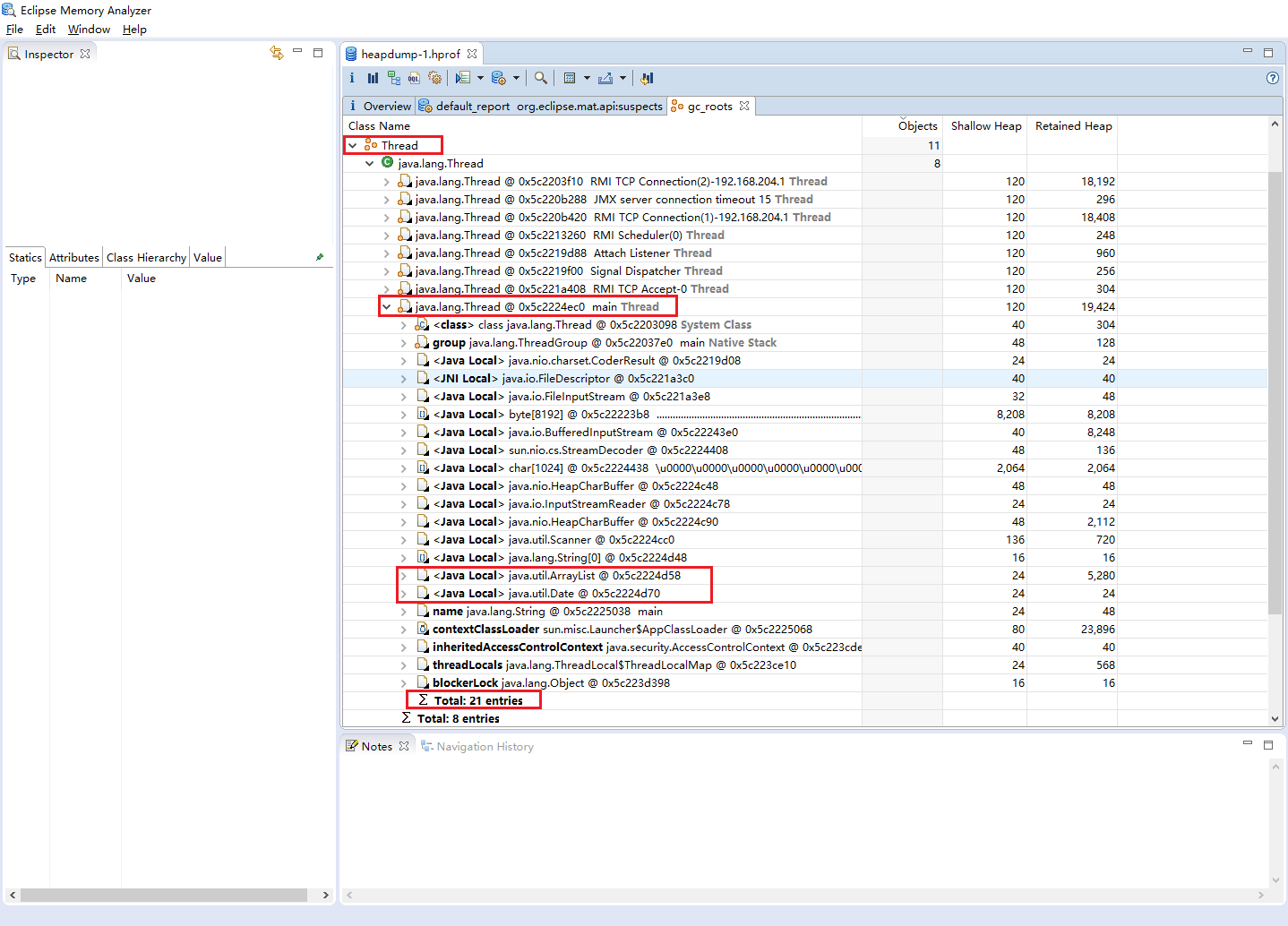Click the Inspector horizontal scrollbar right arrow
Viewport: 1288px width, 926px height.
tap(325, 895)
